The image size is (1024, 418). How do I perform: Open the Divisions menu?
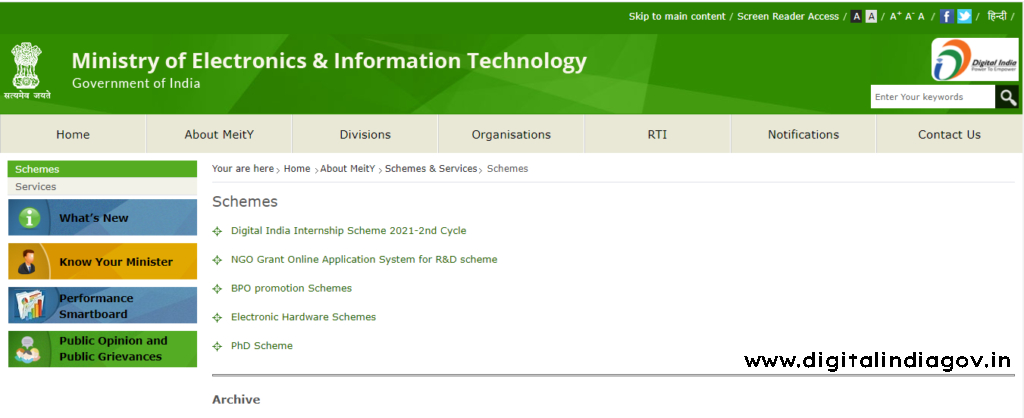[365, 135]
